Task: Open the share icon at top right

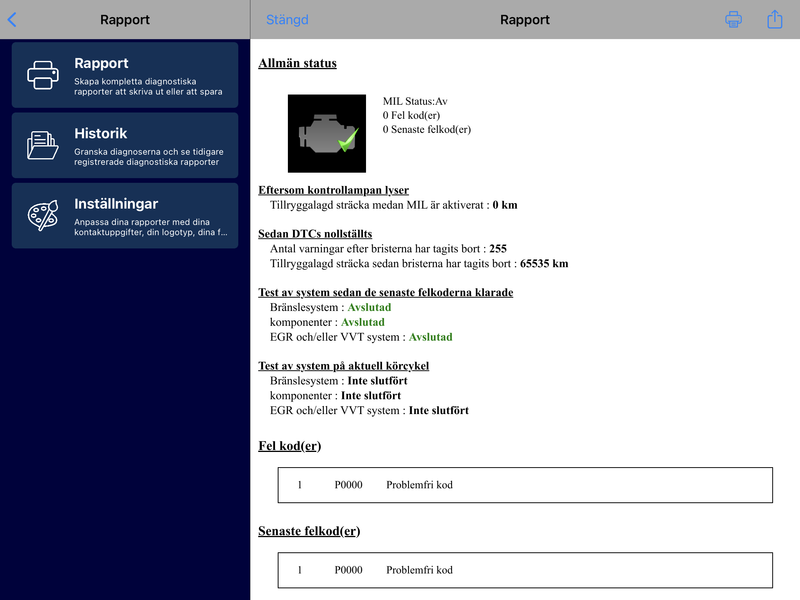Action: (x=774, y=19)
